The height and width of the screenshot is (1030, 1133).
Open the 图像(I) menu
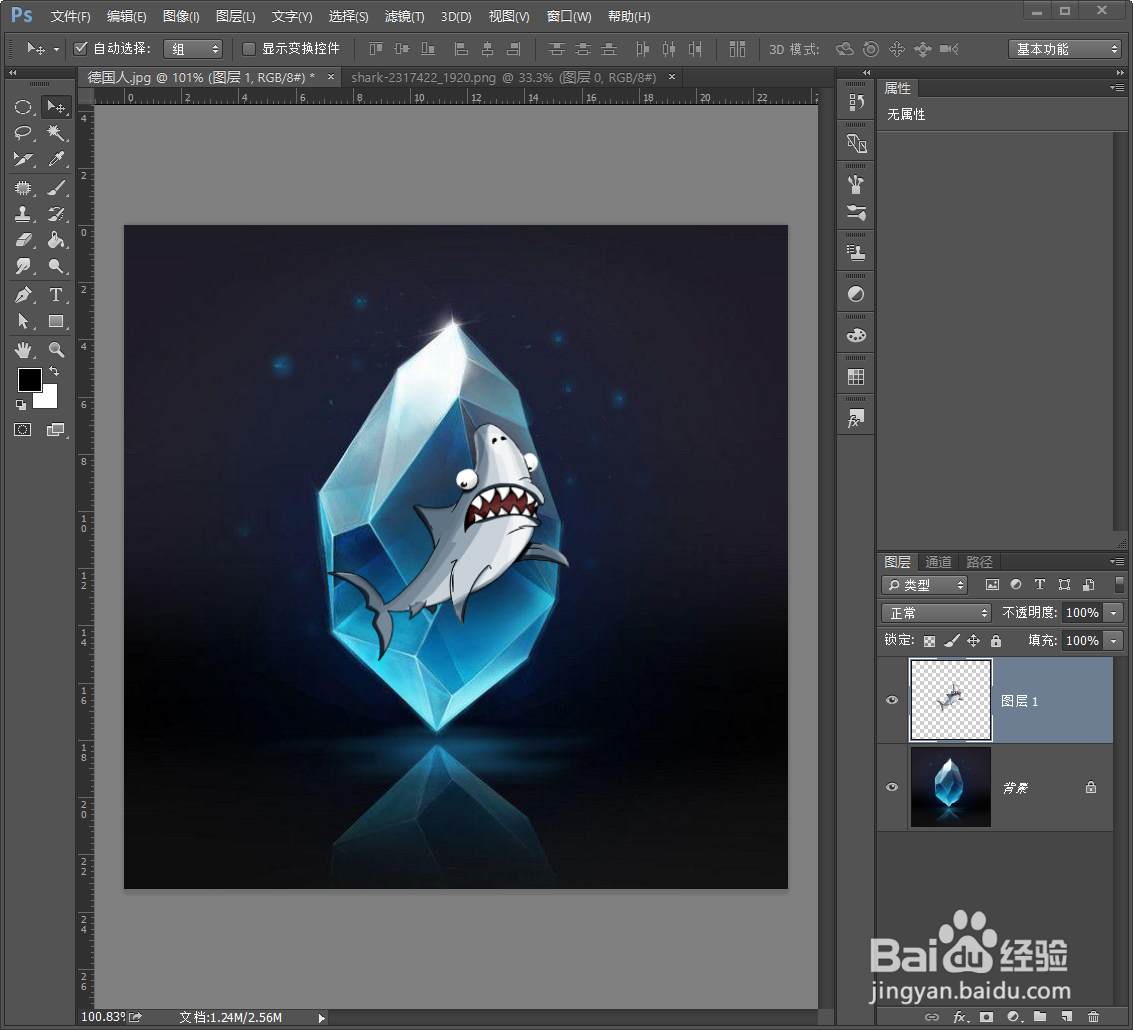pos(181,16)
